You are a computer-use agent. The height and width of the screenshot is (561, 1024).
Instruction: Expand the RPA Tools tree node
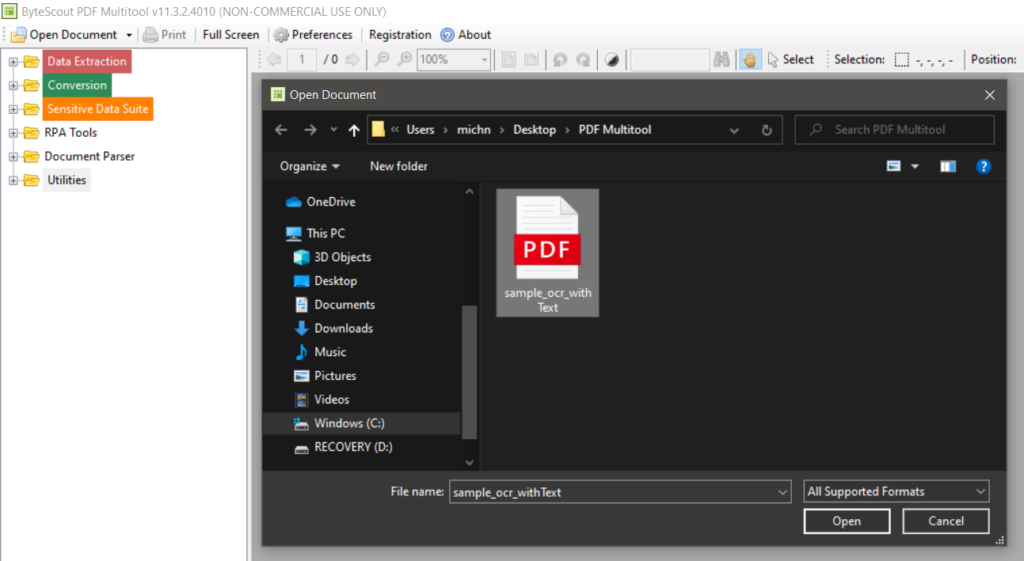(x=13, y=133)
